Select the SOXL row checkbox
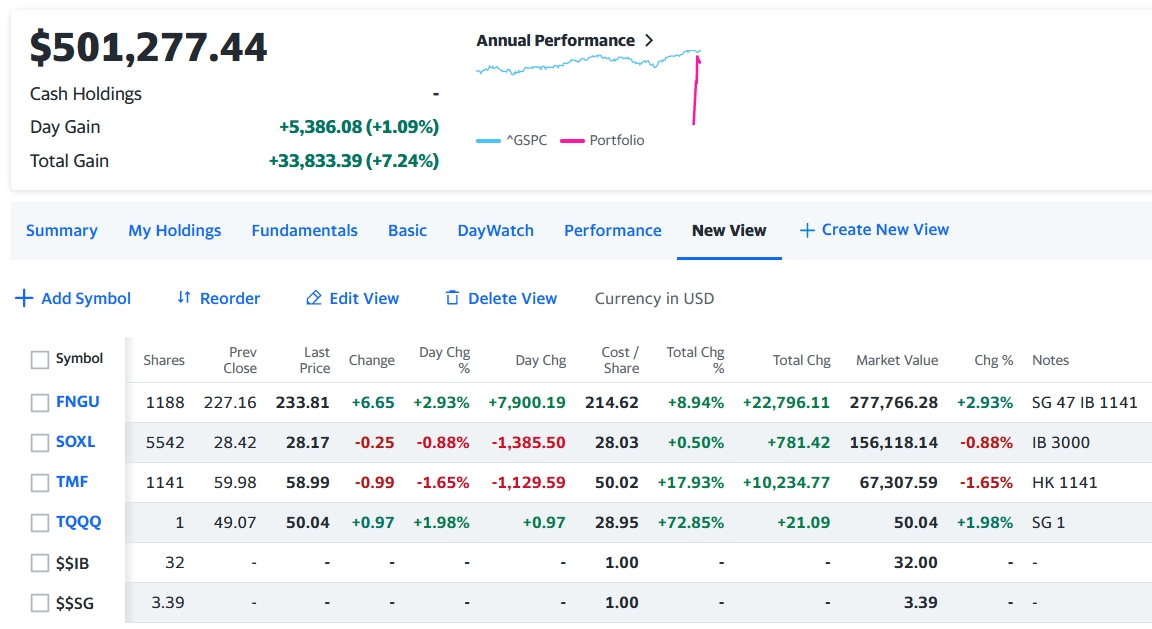Image resolution: width=1152 pixels, height=629 pixels. [40, 442]
